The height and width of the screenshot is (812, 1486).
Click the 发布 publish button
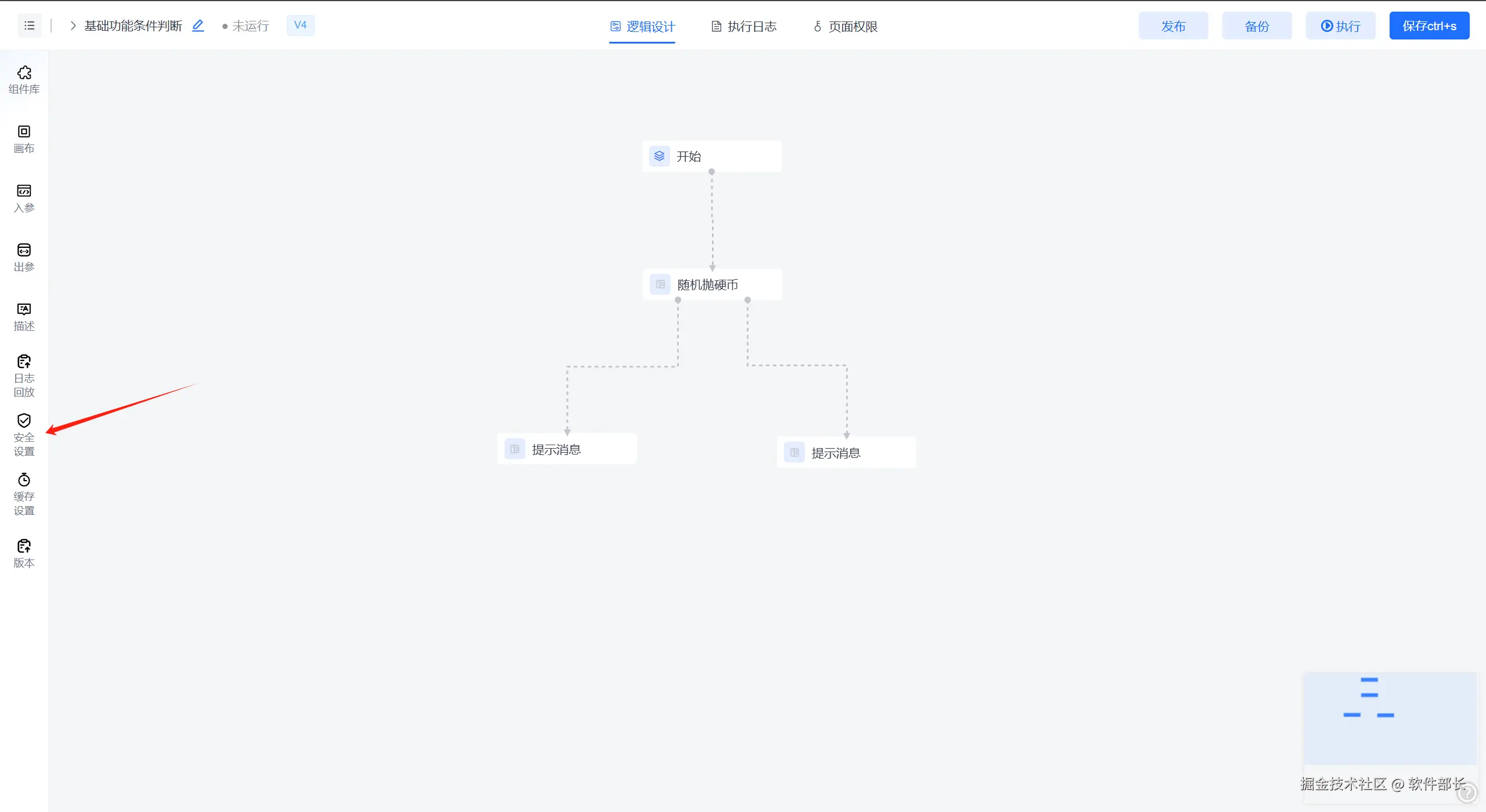tap(1173, 26)
